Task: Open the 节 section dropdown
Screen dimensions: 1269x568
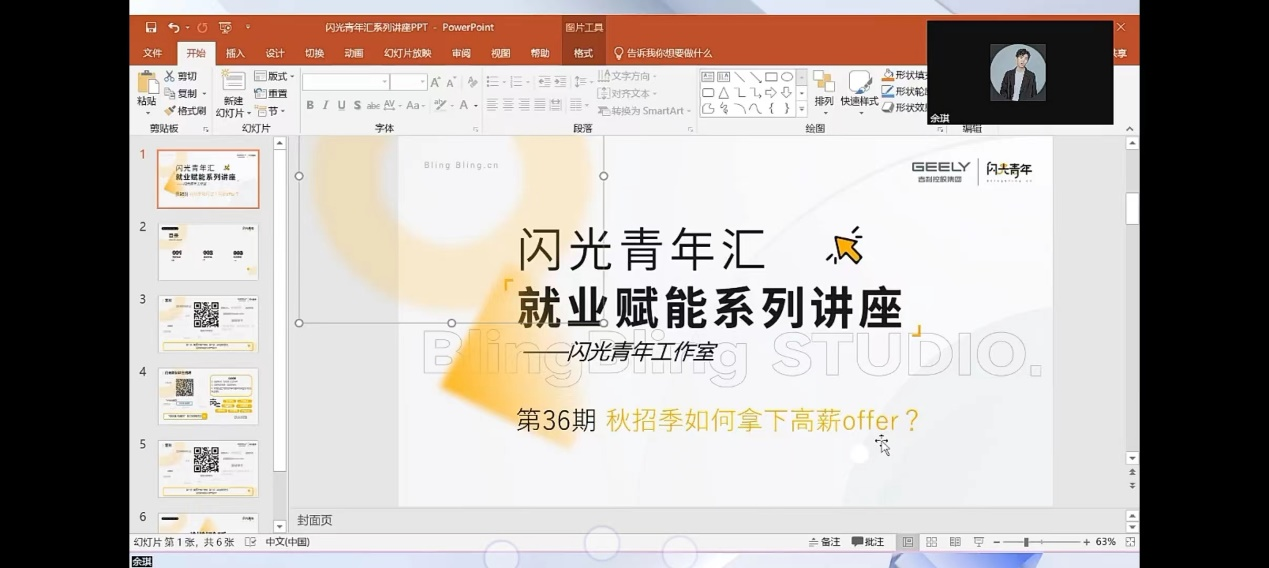Action: click(270, 111)
